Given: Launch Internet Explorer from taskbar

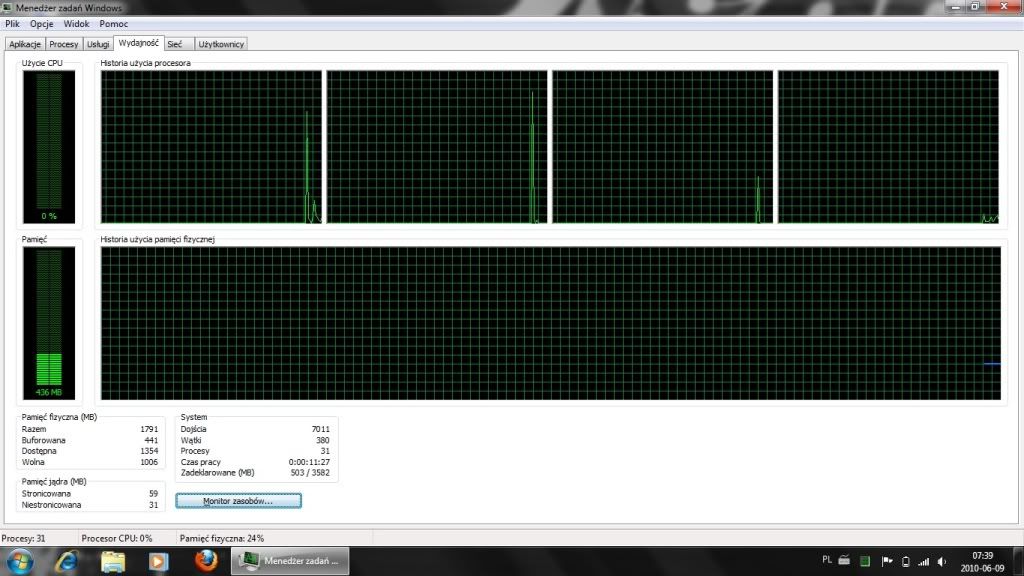Looking at the screenshot, I should (67, 562).
